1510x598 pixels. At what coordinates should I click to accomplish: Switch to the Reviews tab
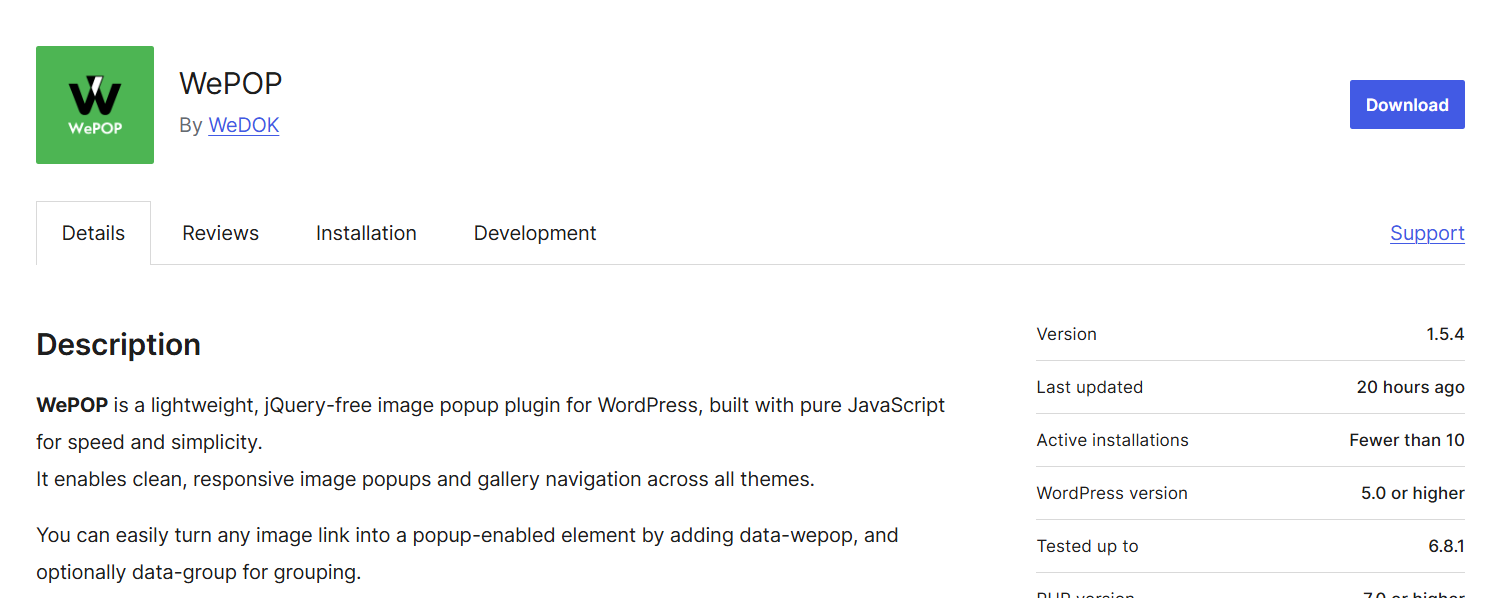(220, 233)
